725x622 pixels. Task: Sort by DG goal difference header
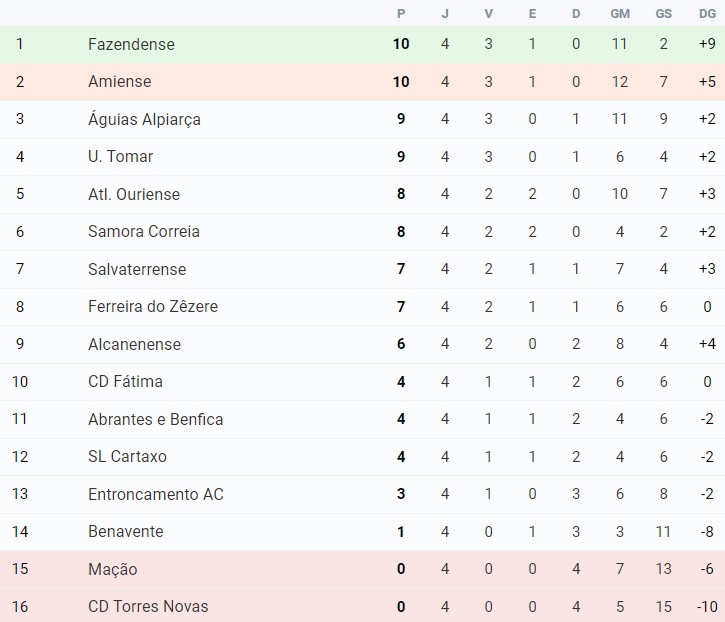707,13
